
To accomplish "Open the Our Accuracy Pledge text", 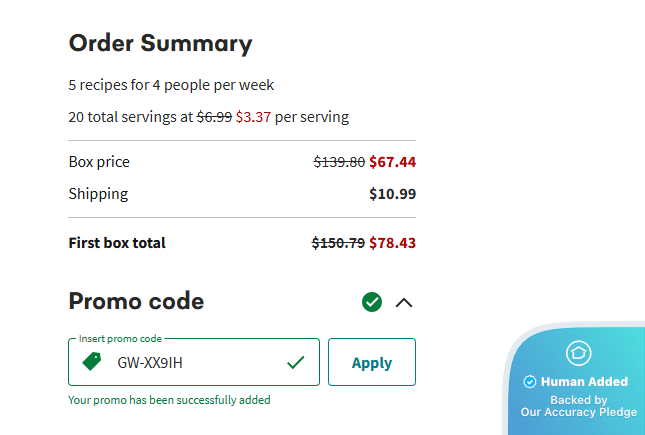I will [578, 412].
